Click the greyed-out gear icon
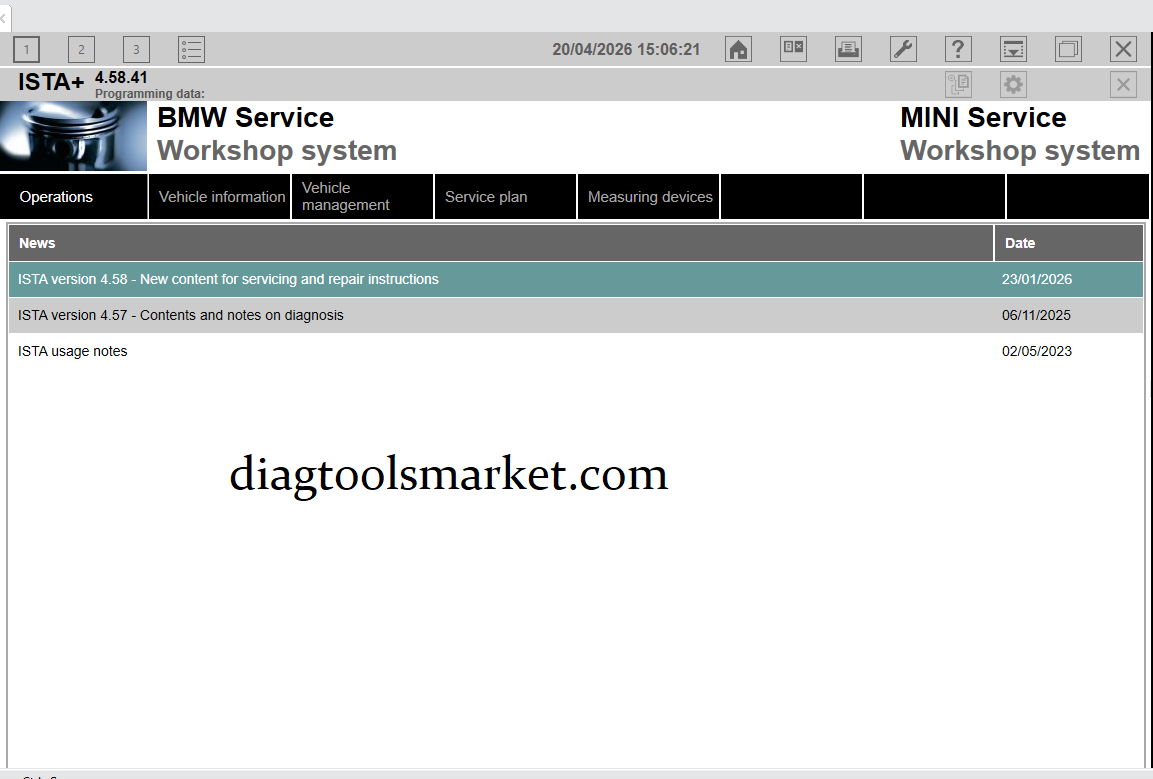1153x779 pixels. tap(1013, 85)
